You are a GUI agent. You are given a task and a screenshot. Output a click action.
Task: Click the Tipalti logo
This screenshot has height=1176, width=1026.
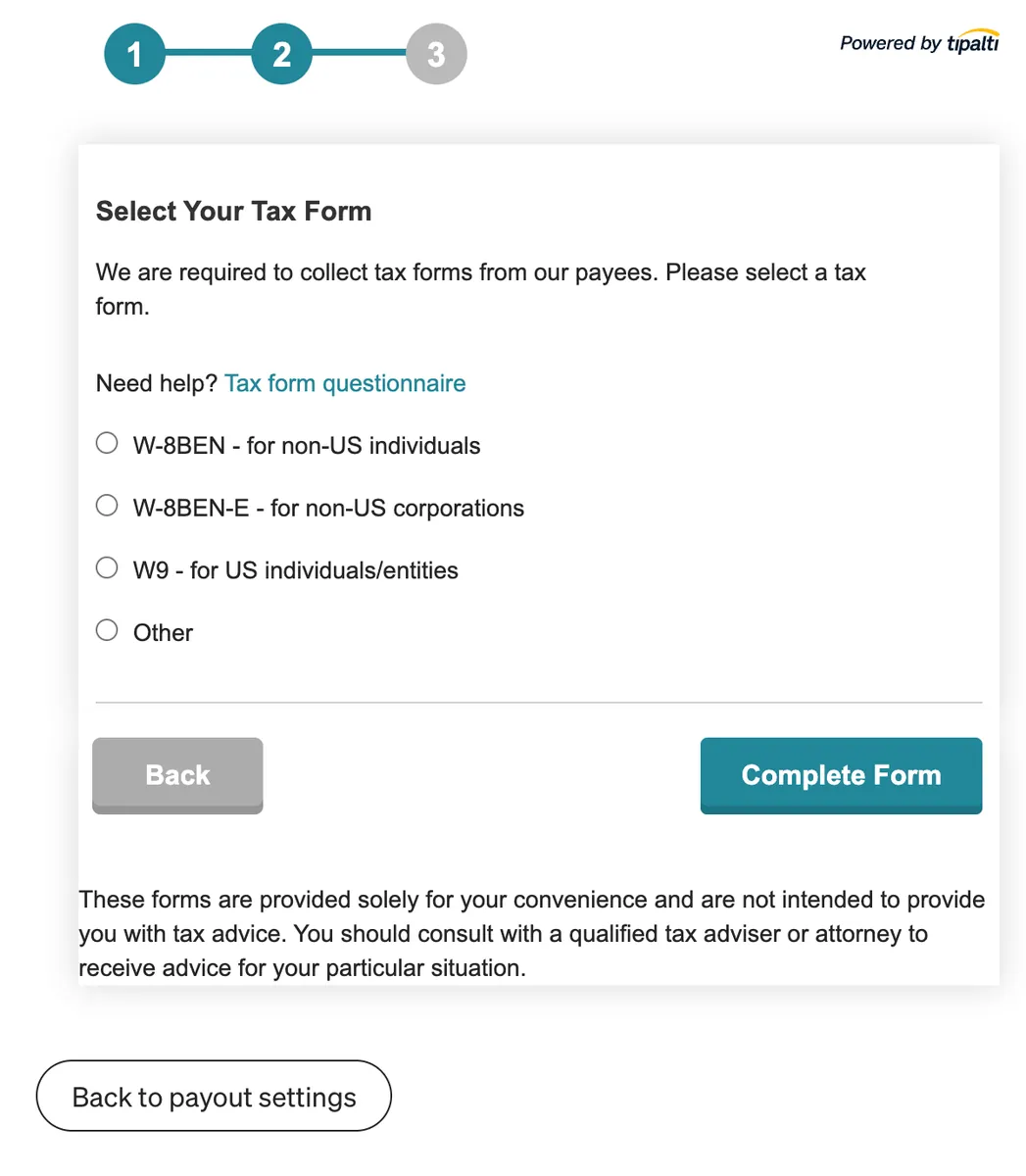tap(972, 43)
